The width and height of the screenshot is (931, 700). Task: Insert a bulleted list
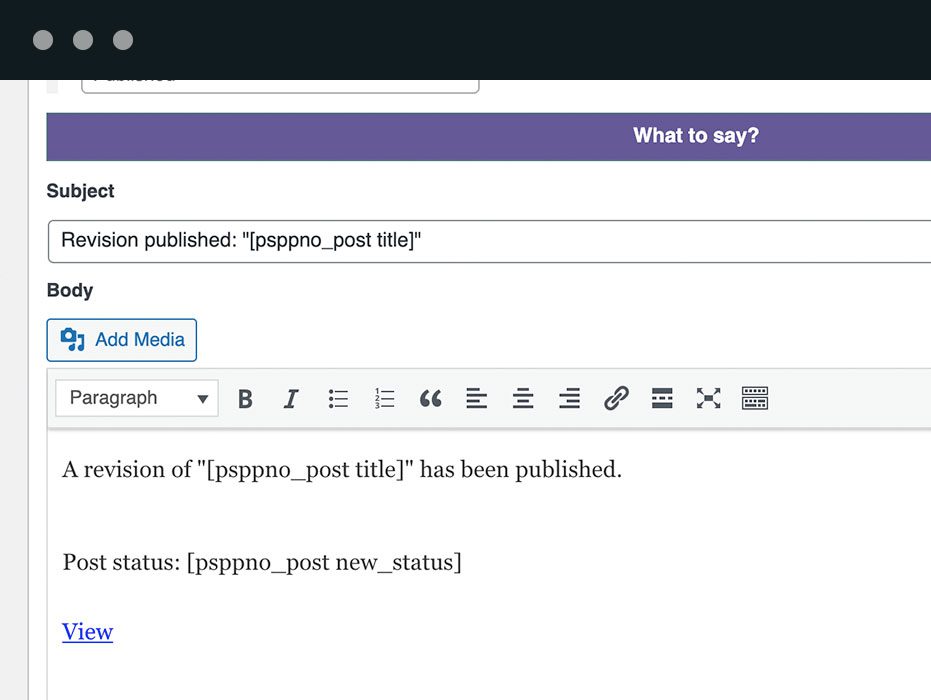(338, 399)
